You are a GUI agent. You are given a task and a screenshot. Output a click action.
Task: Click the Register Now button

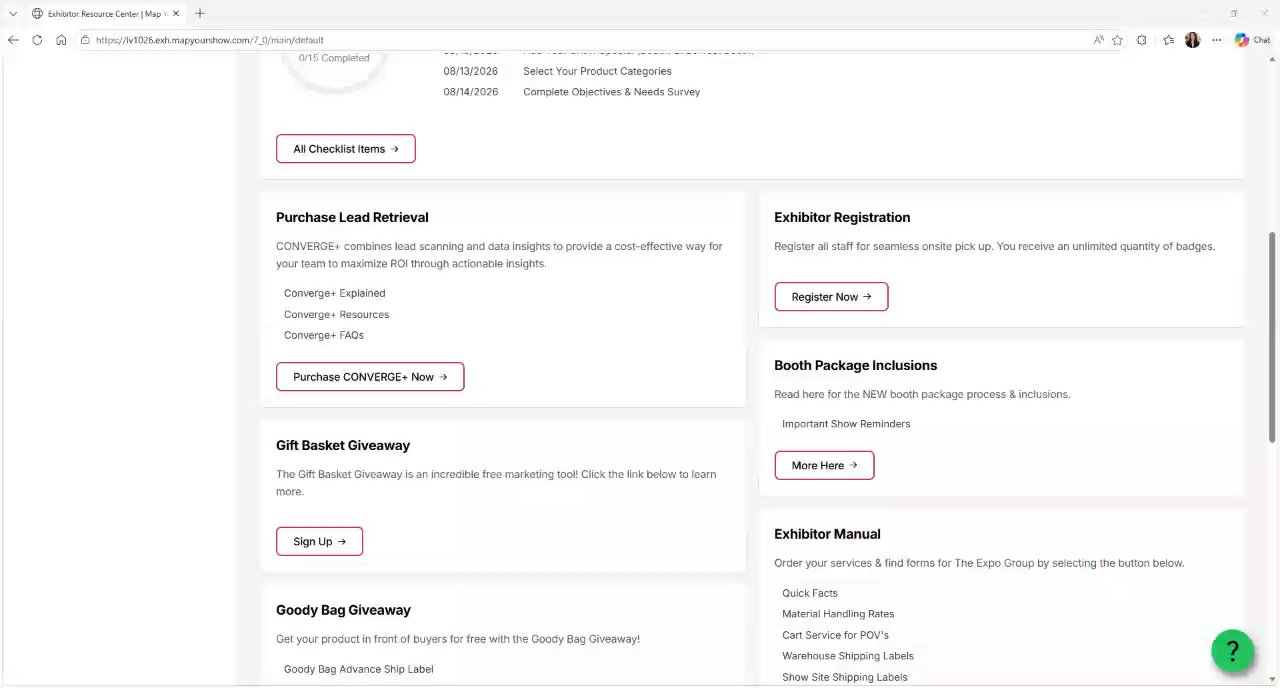click(x=831, y=297)
